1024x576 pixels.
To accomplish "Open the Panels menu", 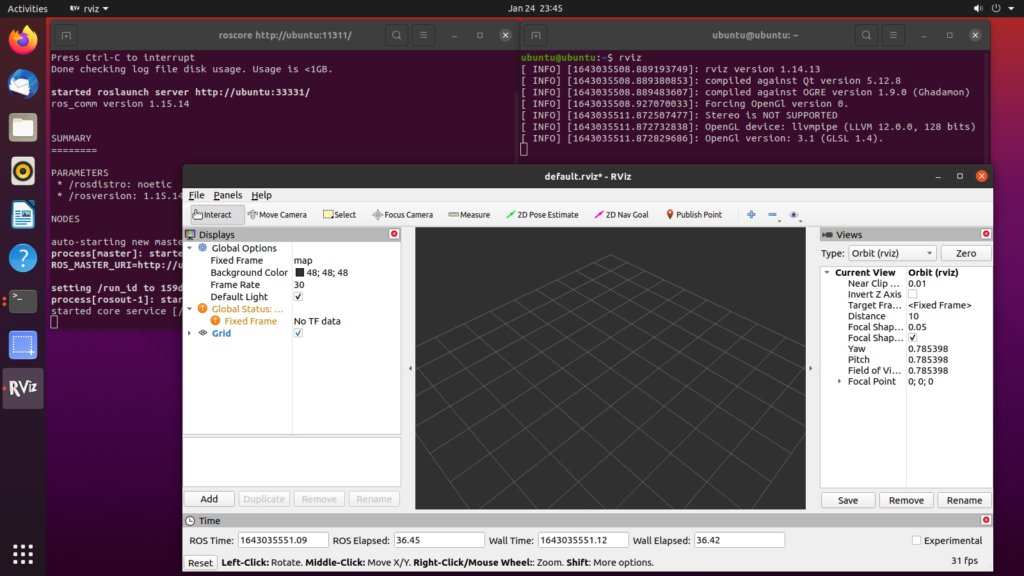I will click(227, 195).
